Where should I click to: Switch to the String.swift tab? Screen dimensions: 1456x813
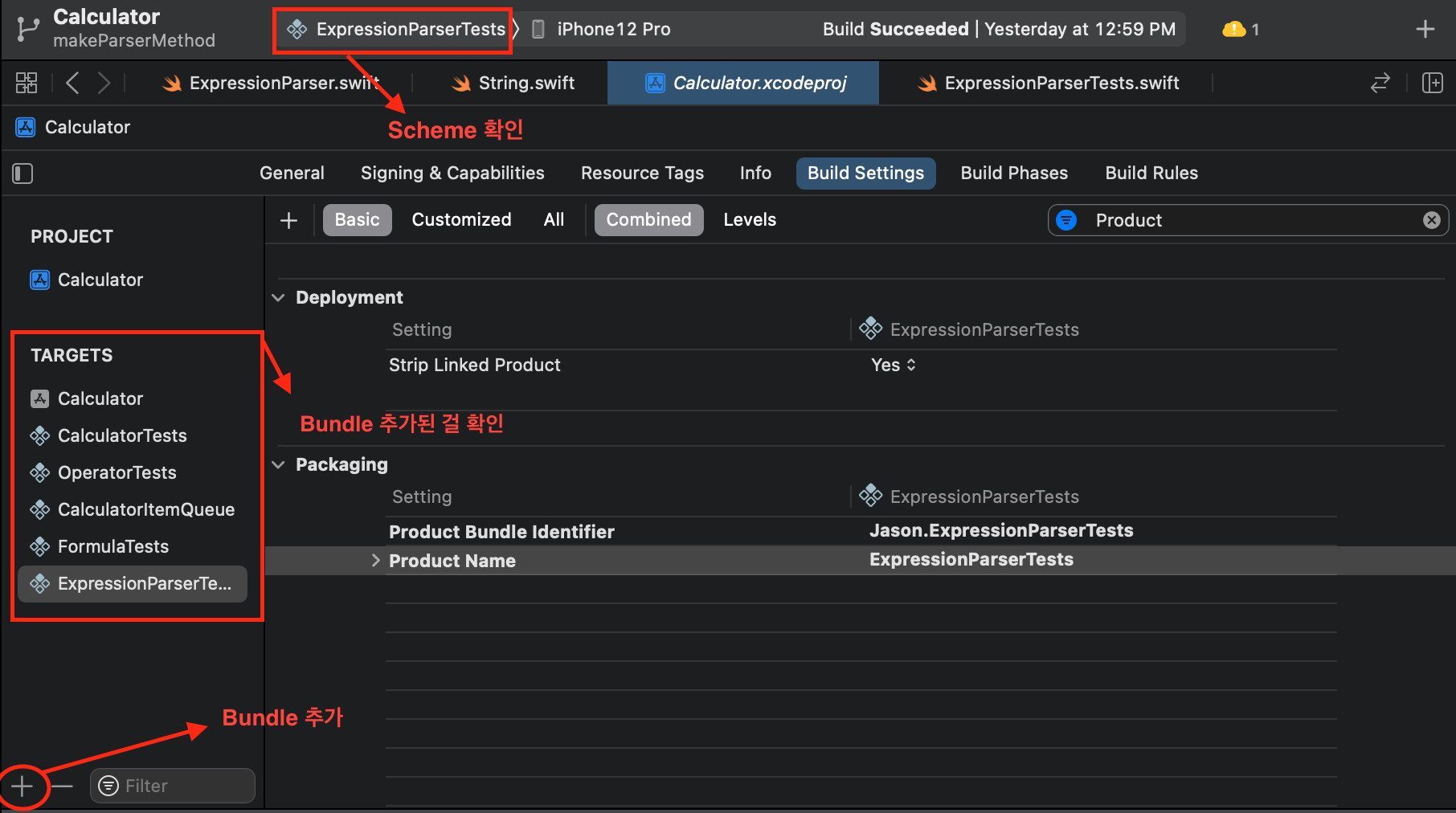513,83
